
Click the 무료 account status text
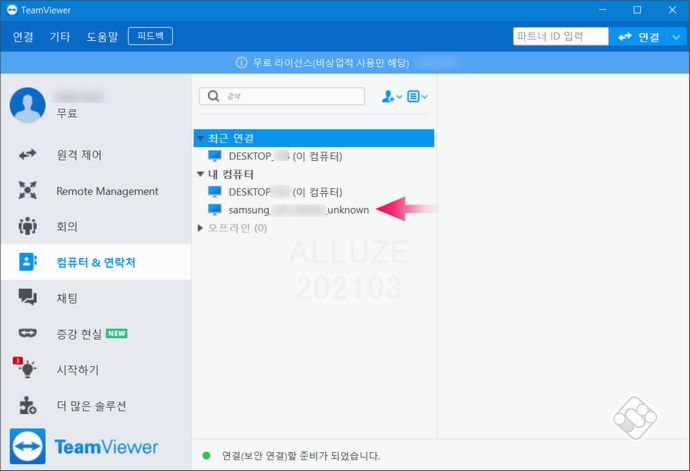click(67, 114)
